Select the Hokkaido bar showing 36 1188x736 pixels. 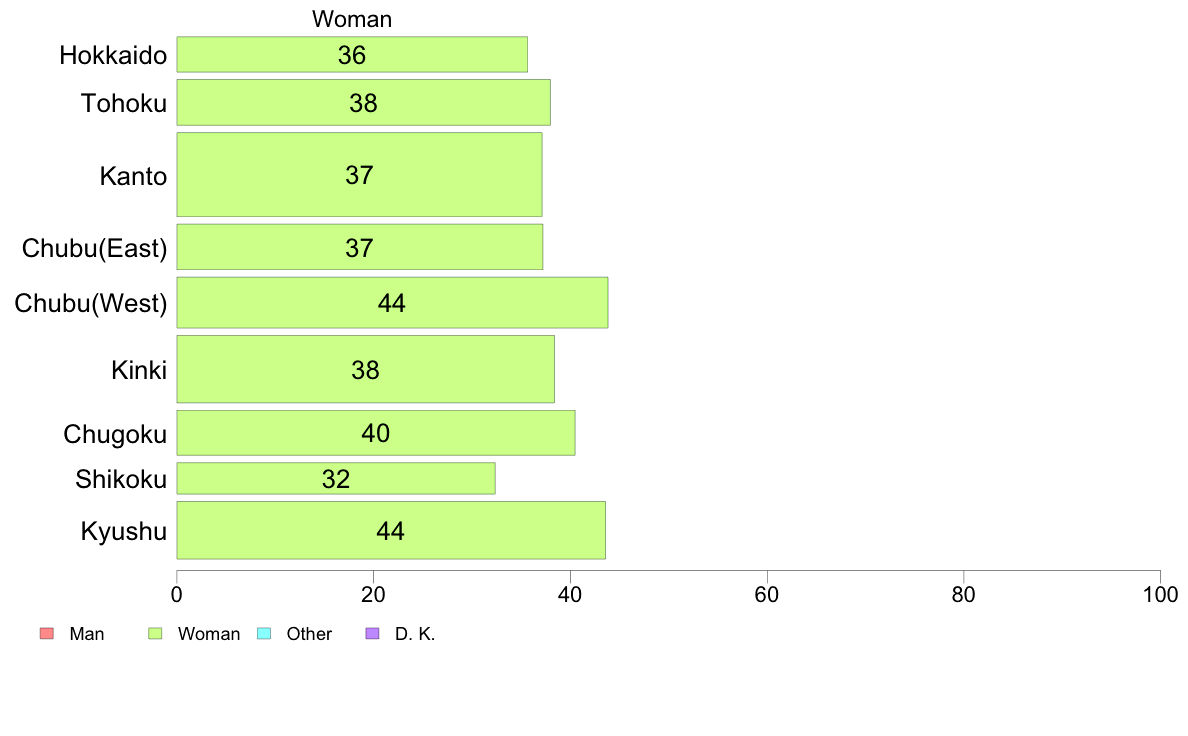click(x=352, y=55)
